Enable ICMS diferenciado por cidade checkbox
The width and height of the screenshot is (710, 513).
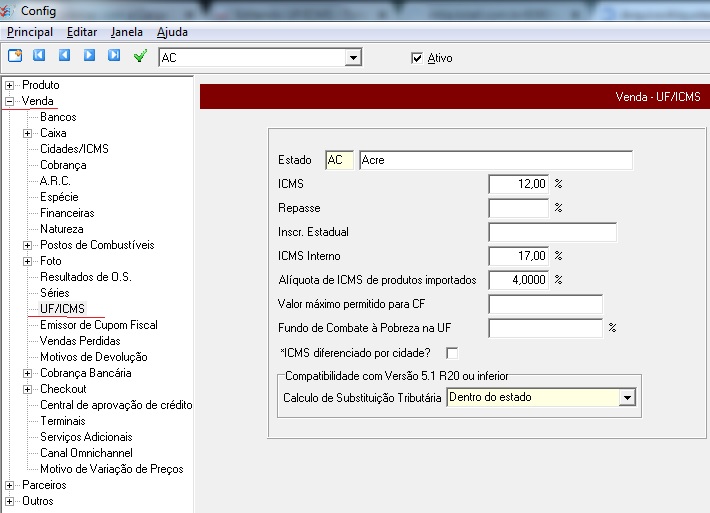(x=452, y=353)
